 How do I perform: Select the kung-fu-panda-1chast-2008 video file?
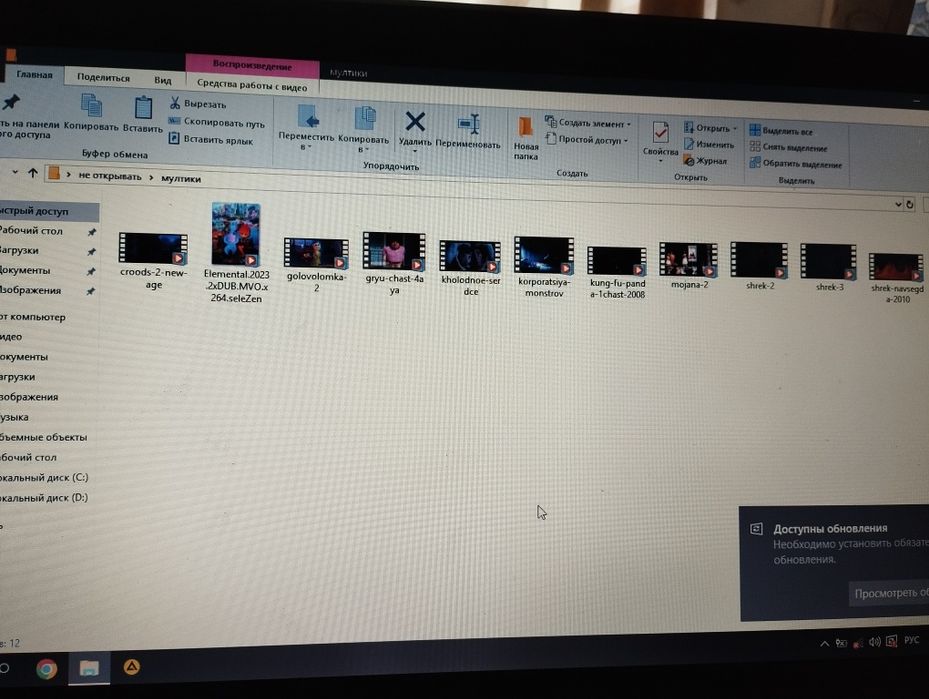tap(617, 273)
